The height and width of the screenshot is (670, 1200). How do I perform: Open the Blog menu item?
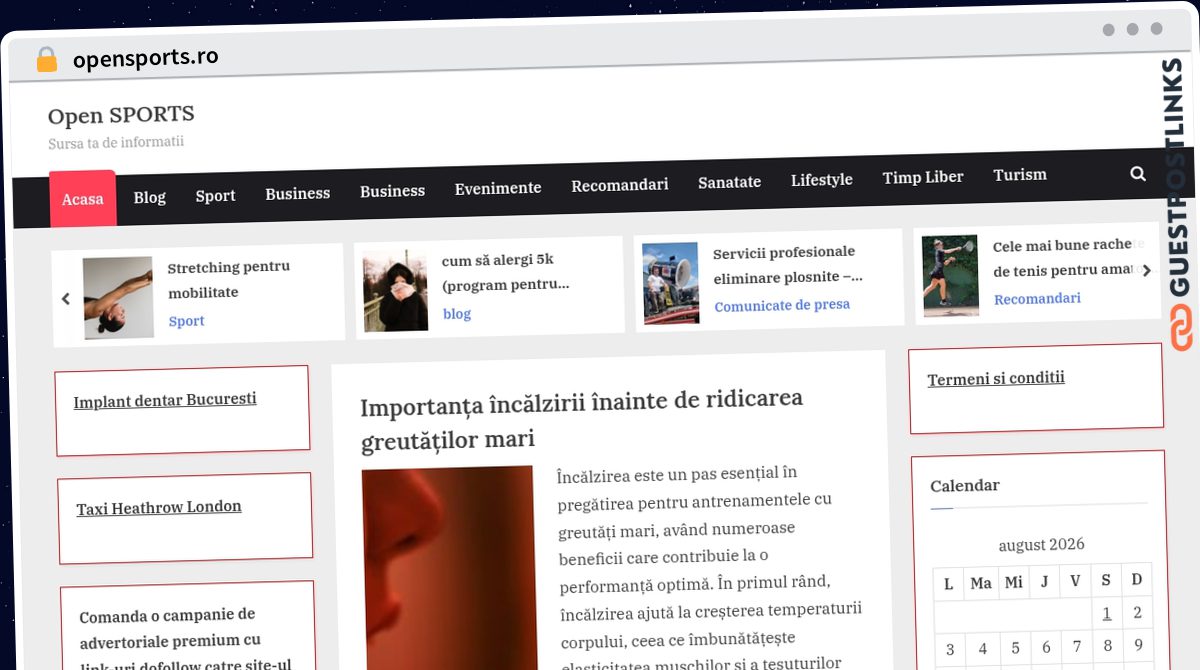coord(150,197)
